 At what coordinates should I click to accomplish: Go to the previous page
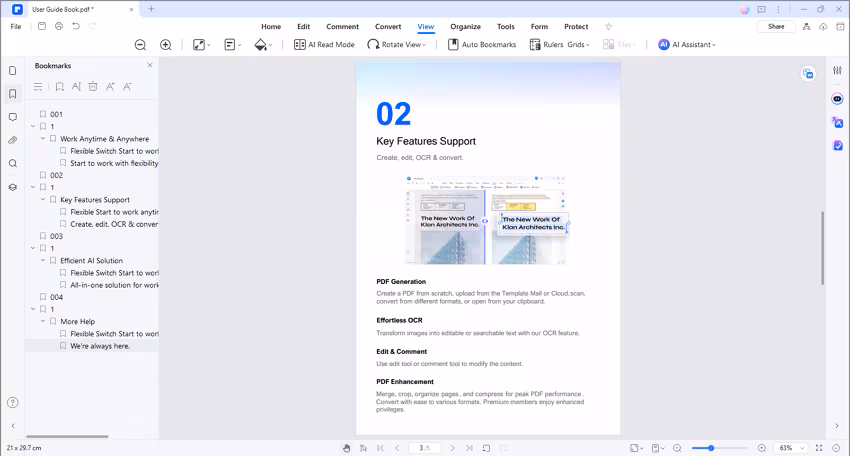(397, 448)
